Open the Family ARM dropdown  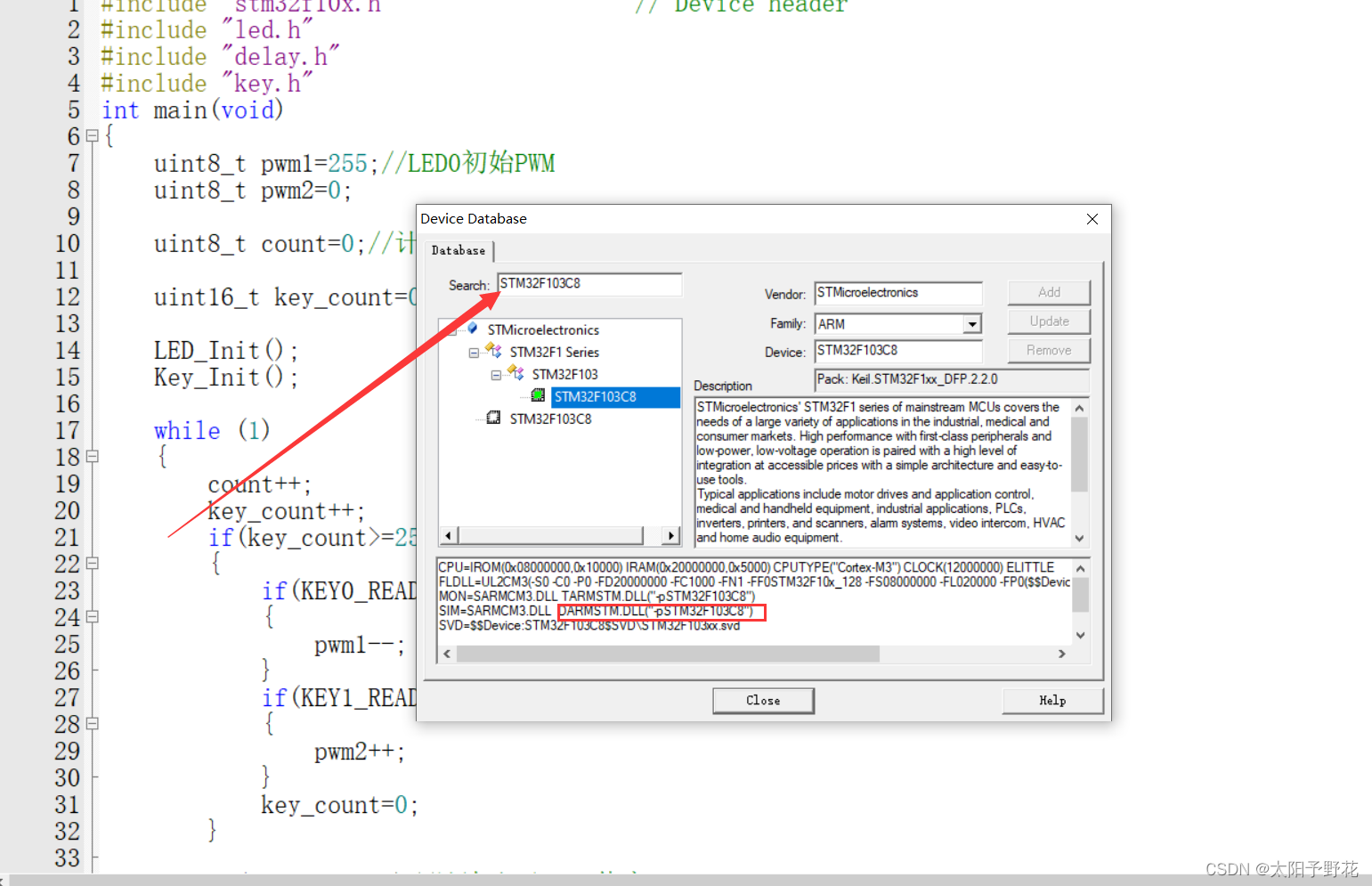972,324
